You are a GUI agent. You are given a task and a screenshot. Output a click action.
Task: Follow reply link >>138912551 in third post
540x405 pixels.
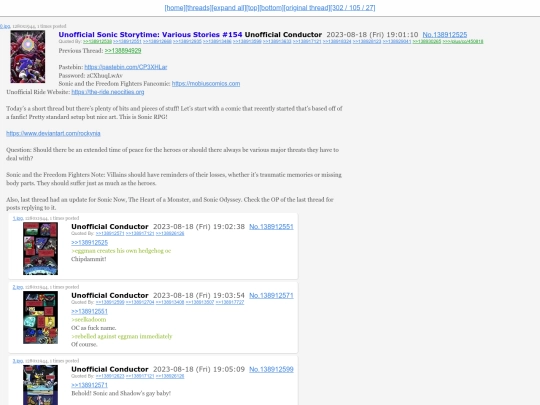click(90, 311)
